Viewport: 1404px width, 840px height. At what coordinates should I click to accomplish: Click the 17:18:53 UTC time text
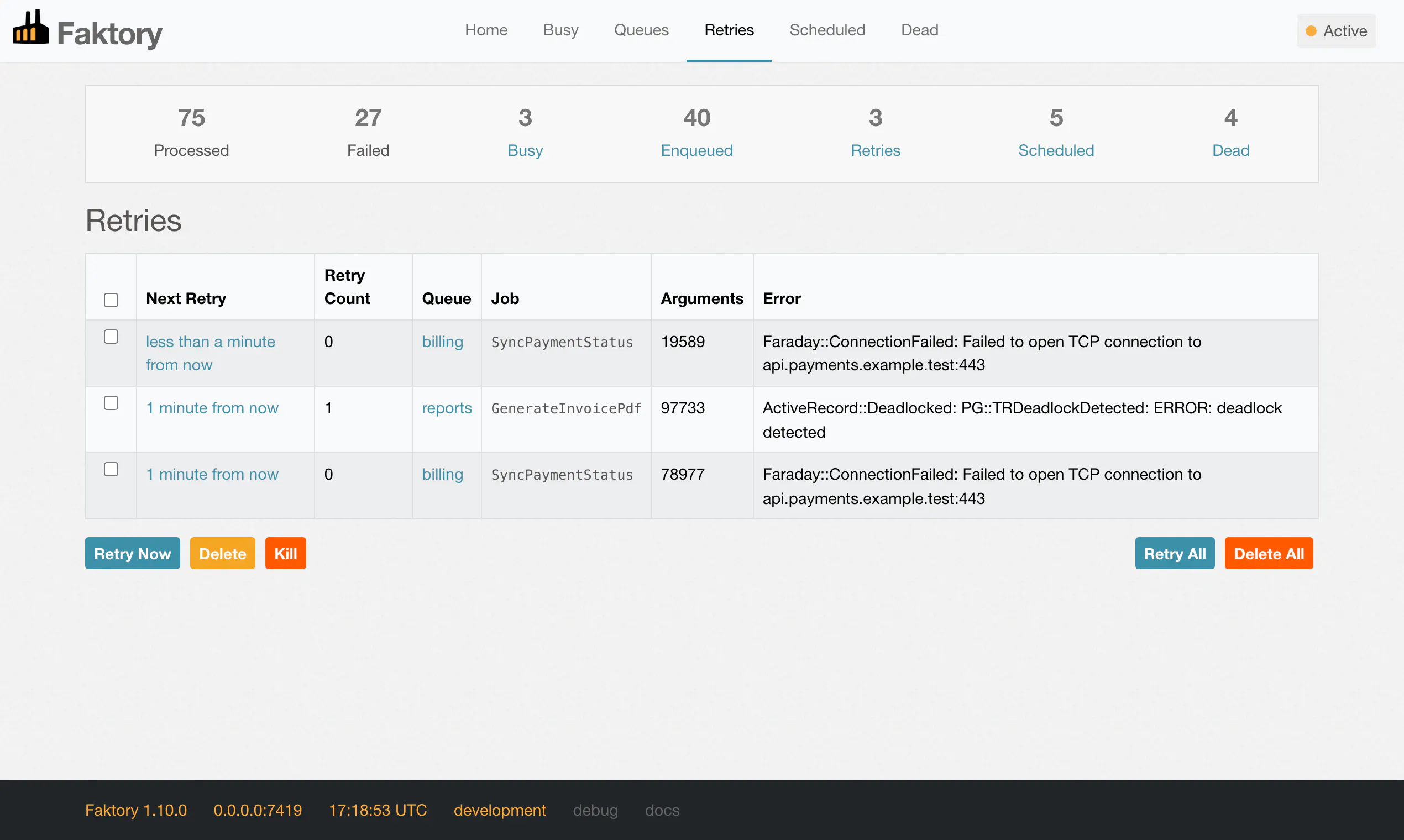(378, 810)
